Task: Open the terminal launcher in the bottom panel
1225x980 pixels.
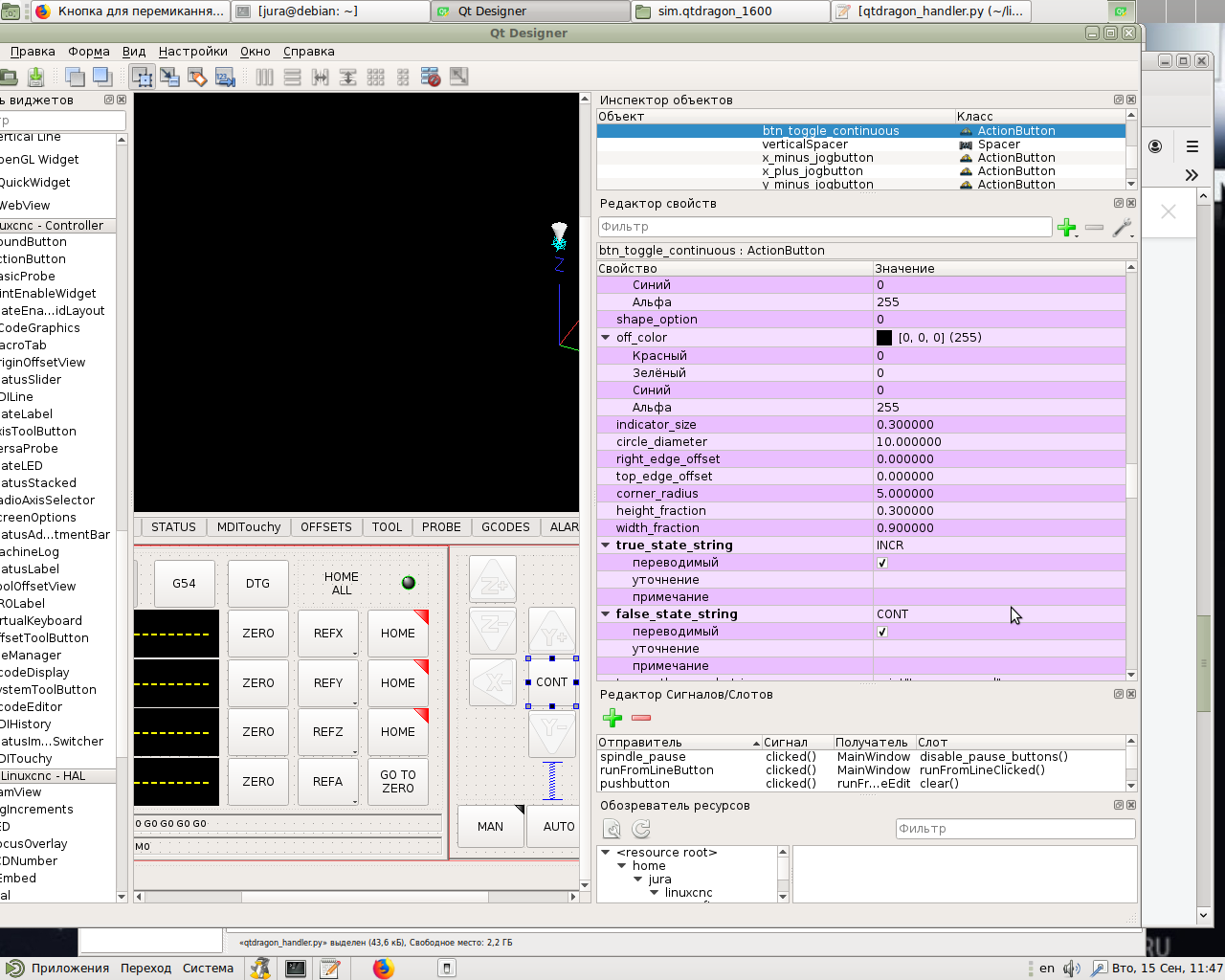Action: coord(296,968)
